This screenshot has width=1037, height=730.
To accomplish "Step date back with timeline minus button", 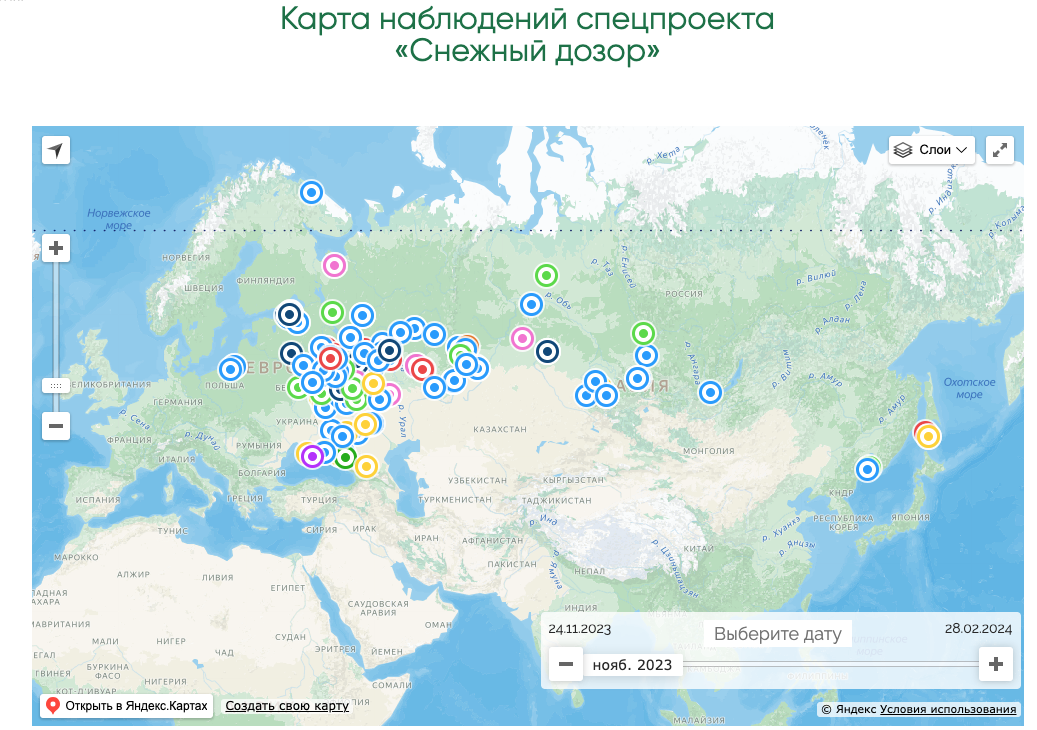I will pyautogui.click(x=566, y=664).
